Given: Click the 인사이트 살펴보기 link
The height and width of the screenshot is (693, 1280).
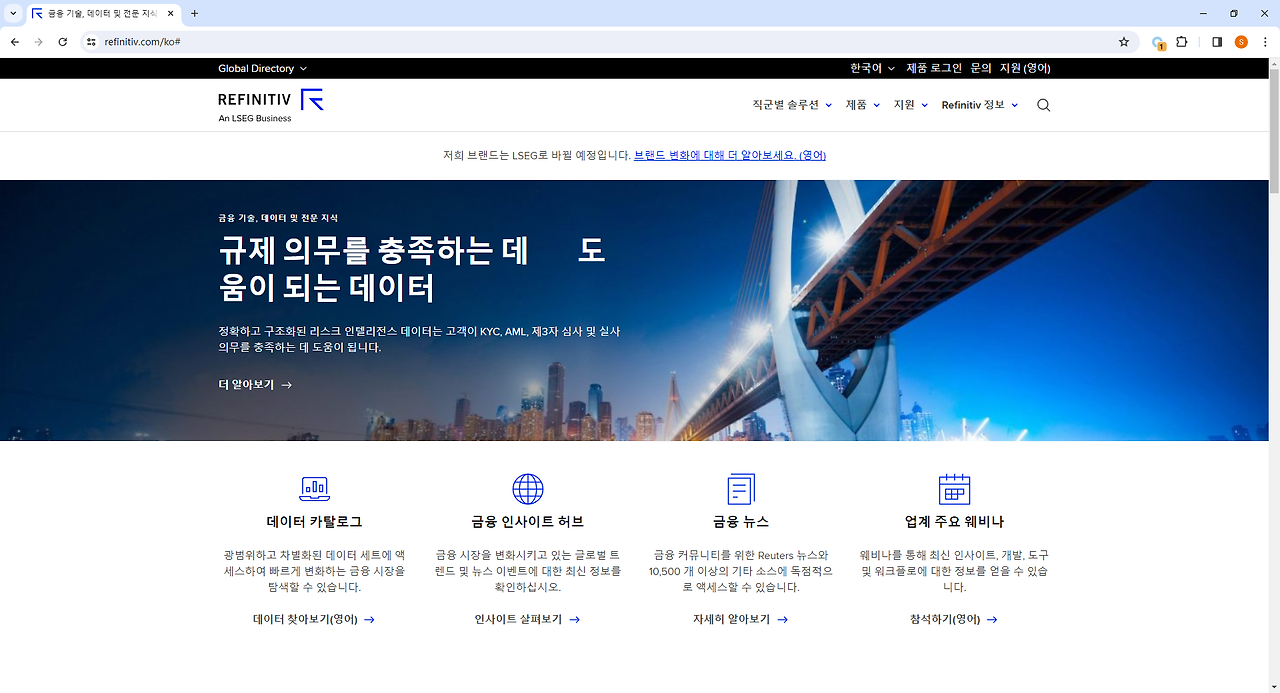Looking at the screenshot, I should pos(527,619).
